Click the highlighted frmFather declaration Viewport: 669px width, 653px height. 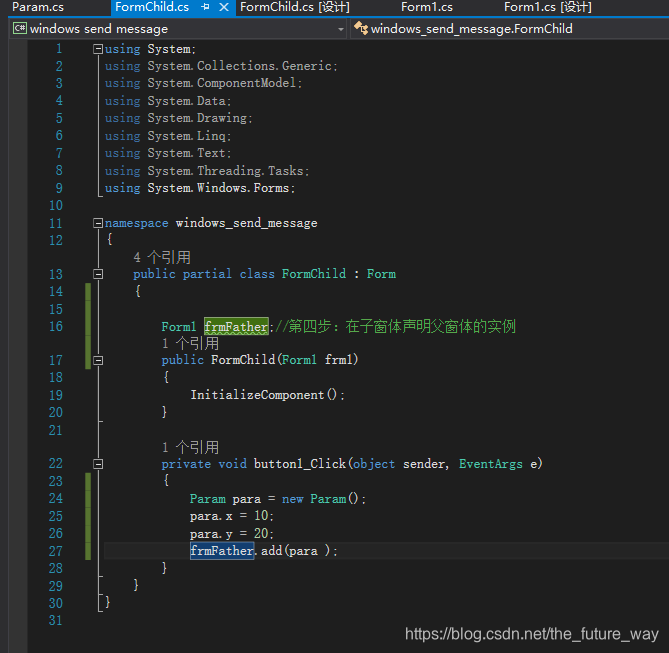coord(236,327)
